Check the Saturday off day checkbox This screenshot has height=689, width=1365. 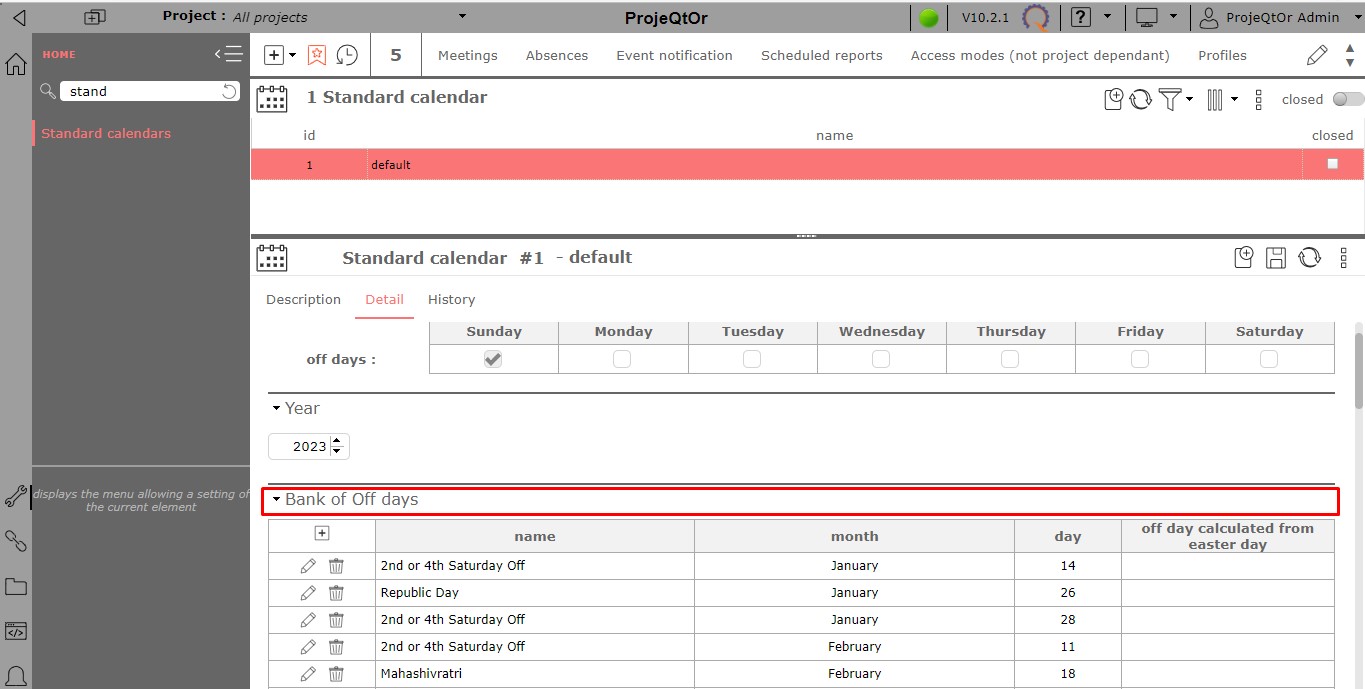click(x=1269, y=359)
